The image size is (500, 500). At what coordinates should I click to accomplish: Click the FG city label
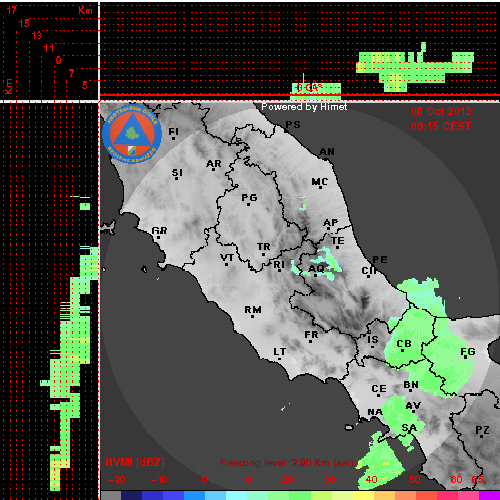pos(468,352)
